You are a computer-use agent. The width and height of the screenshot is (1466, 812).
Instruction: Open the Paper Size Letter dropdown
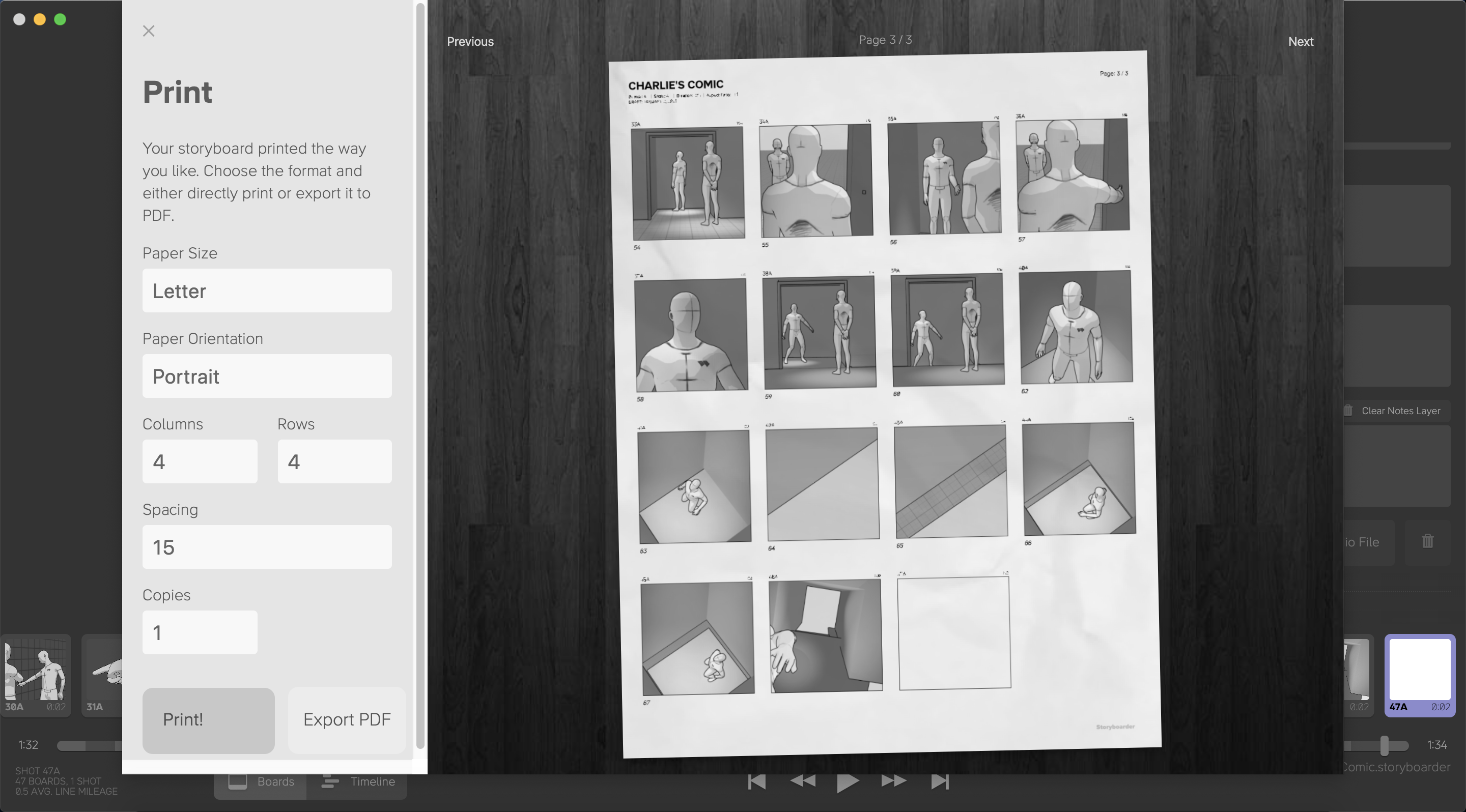click(267, 291)
